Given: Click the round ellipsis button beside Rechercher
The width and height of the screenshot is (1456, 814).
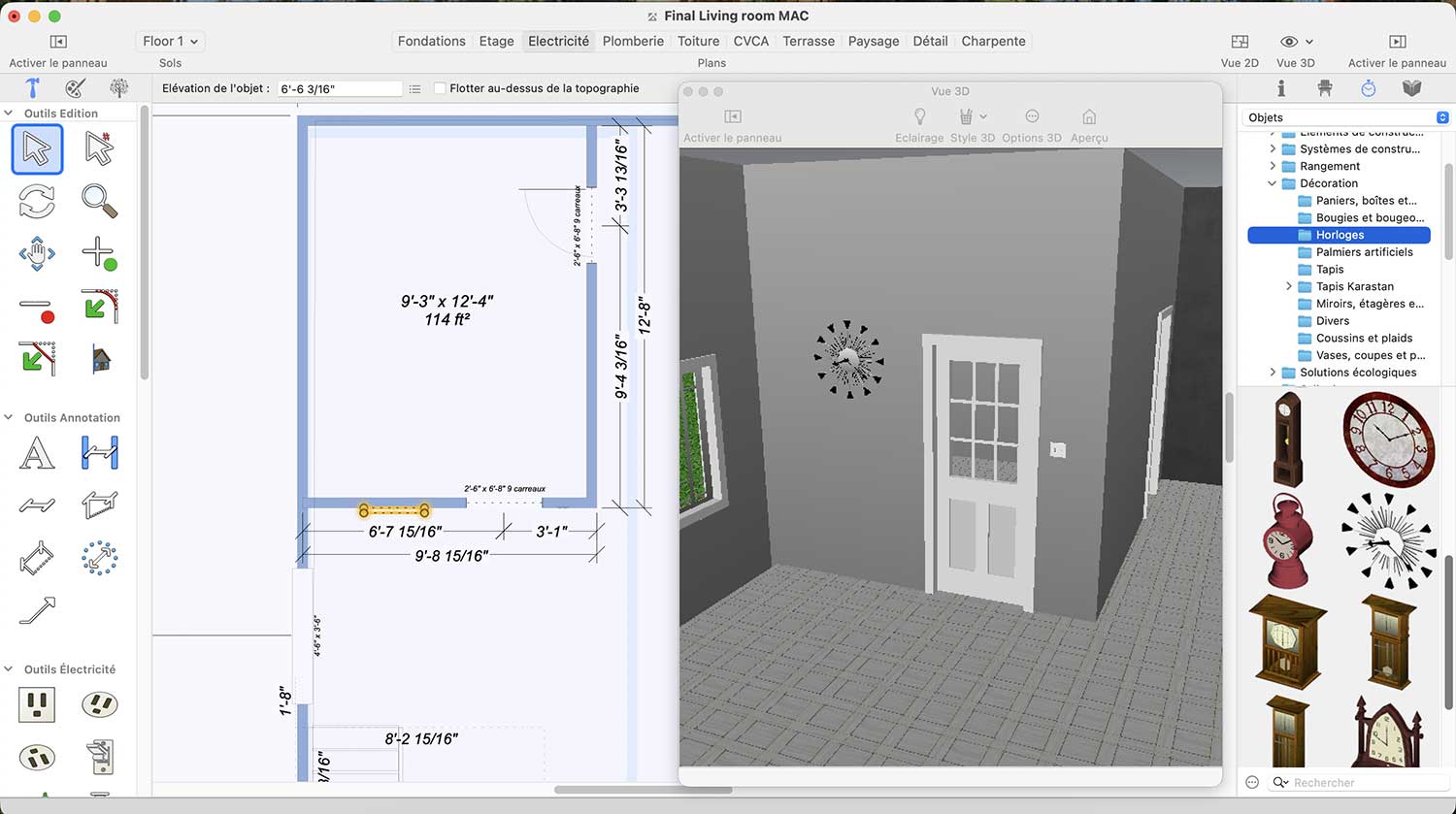Looking at the screenshot, I should (1252, 782).
